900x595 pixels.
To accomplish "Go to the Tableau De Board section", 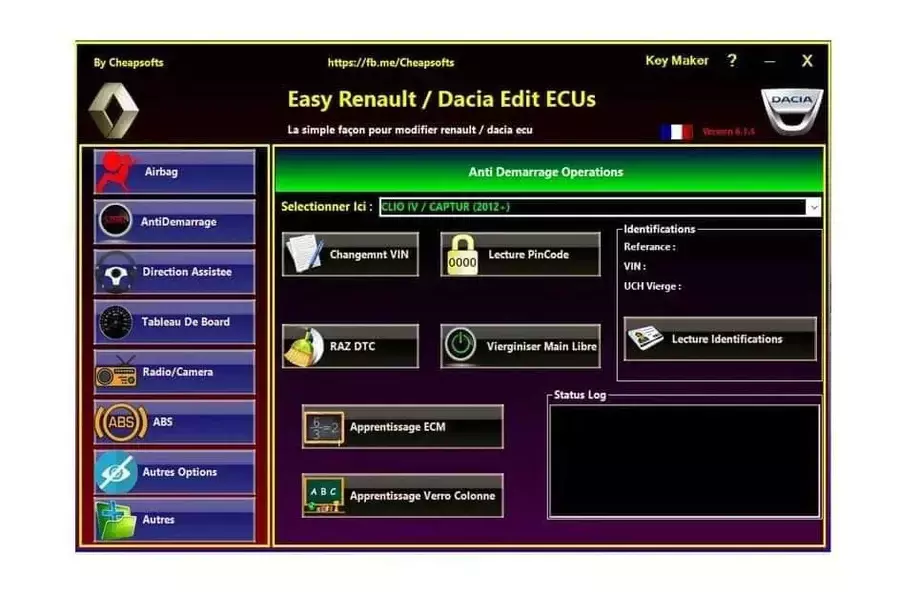I will [x=174, y=322].
